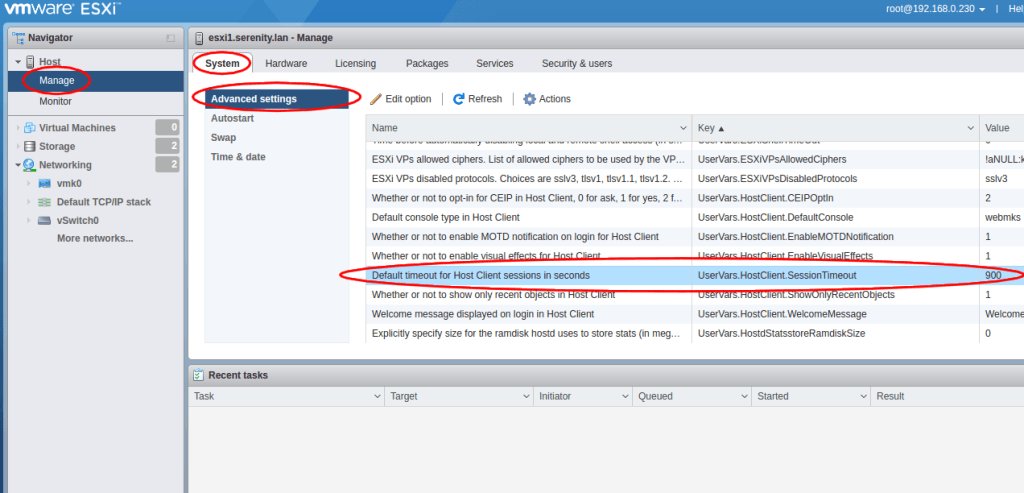The image size is (1024, 493).
Task: Open the Initiator column dropdown
Action: 625,396
